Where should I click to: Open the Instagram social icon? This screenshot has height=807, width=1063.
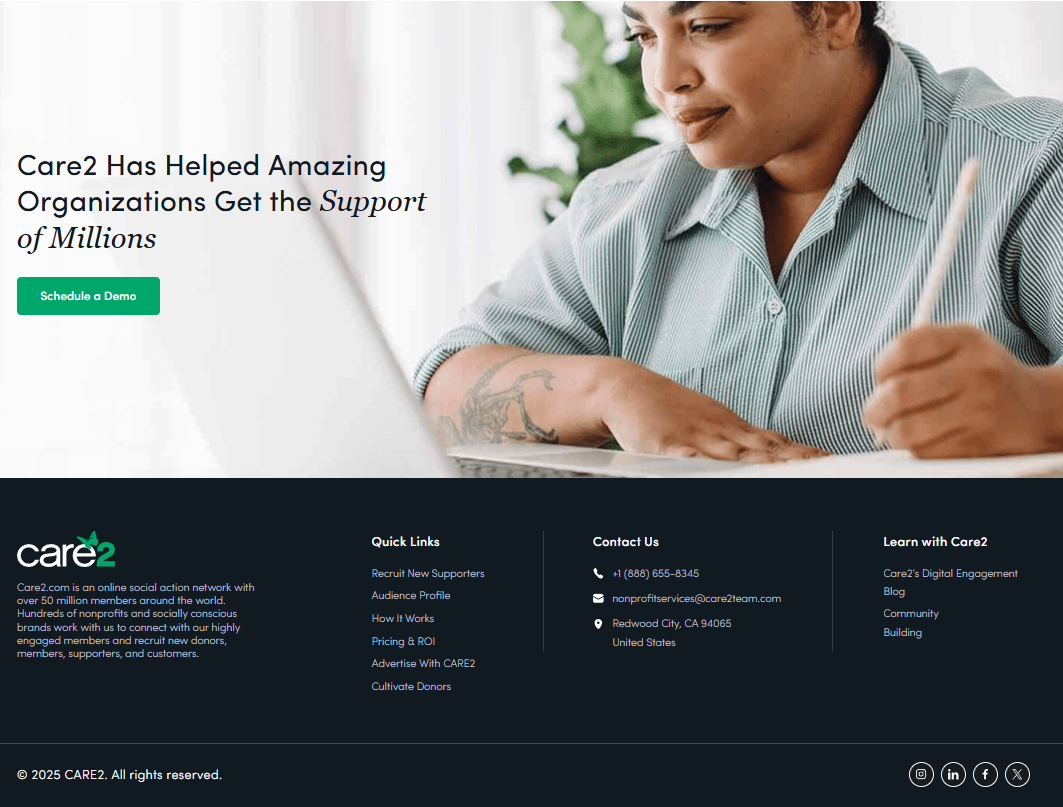click(921, 774)
